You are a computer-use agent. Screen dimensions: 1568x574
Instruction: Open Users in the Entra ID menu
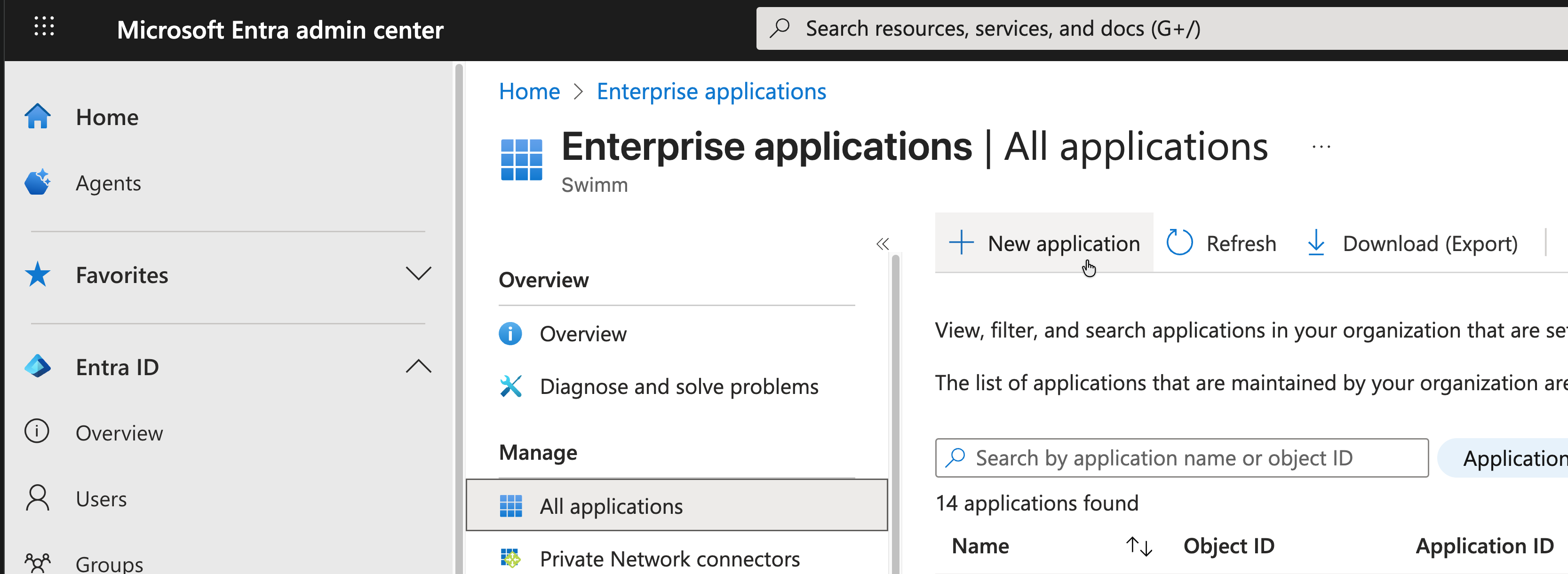101,499
